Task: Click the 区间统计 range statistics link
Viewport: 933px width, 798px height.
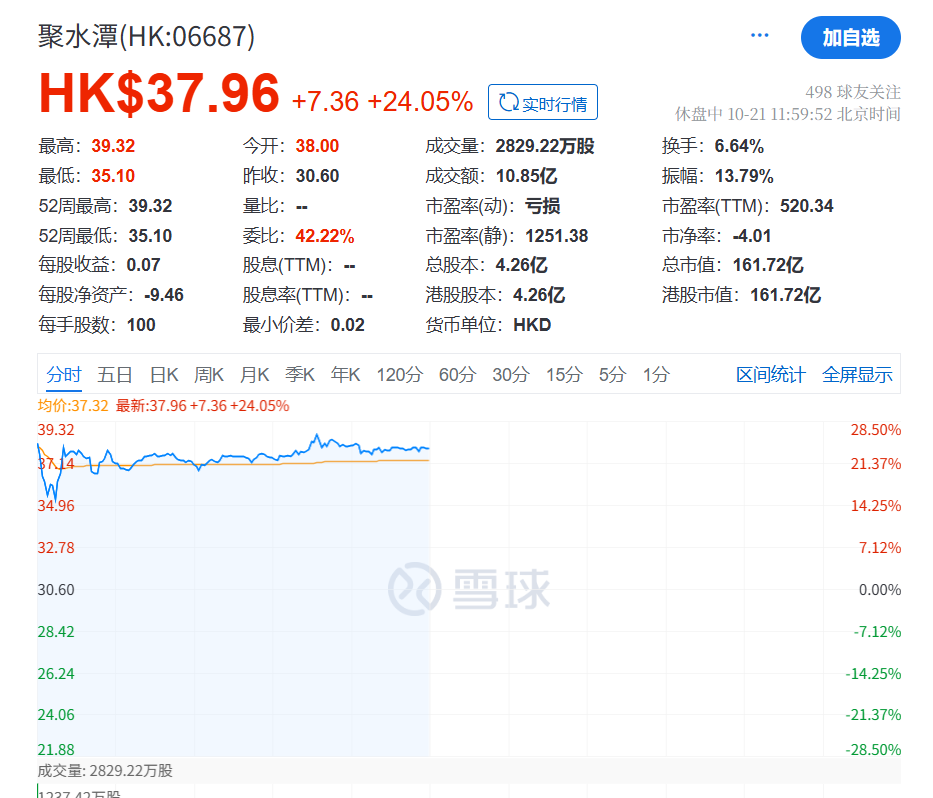Action: coord(770,375)
